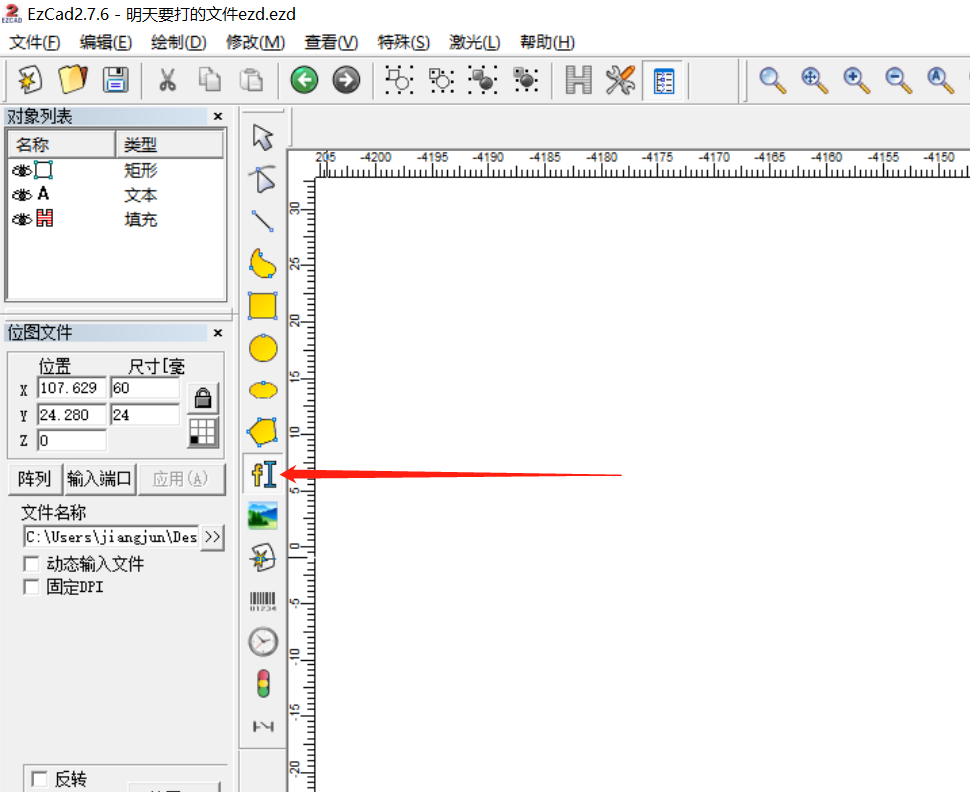
Task: Redo with the dark right arrow
Action: click(x=346, y=80)
